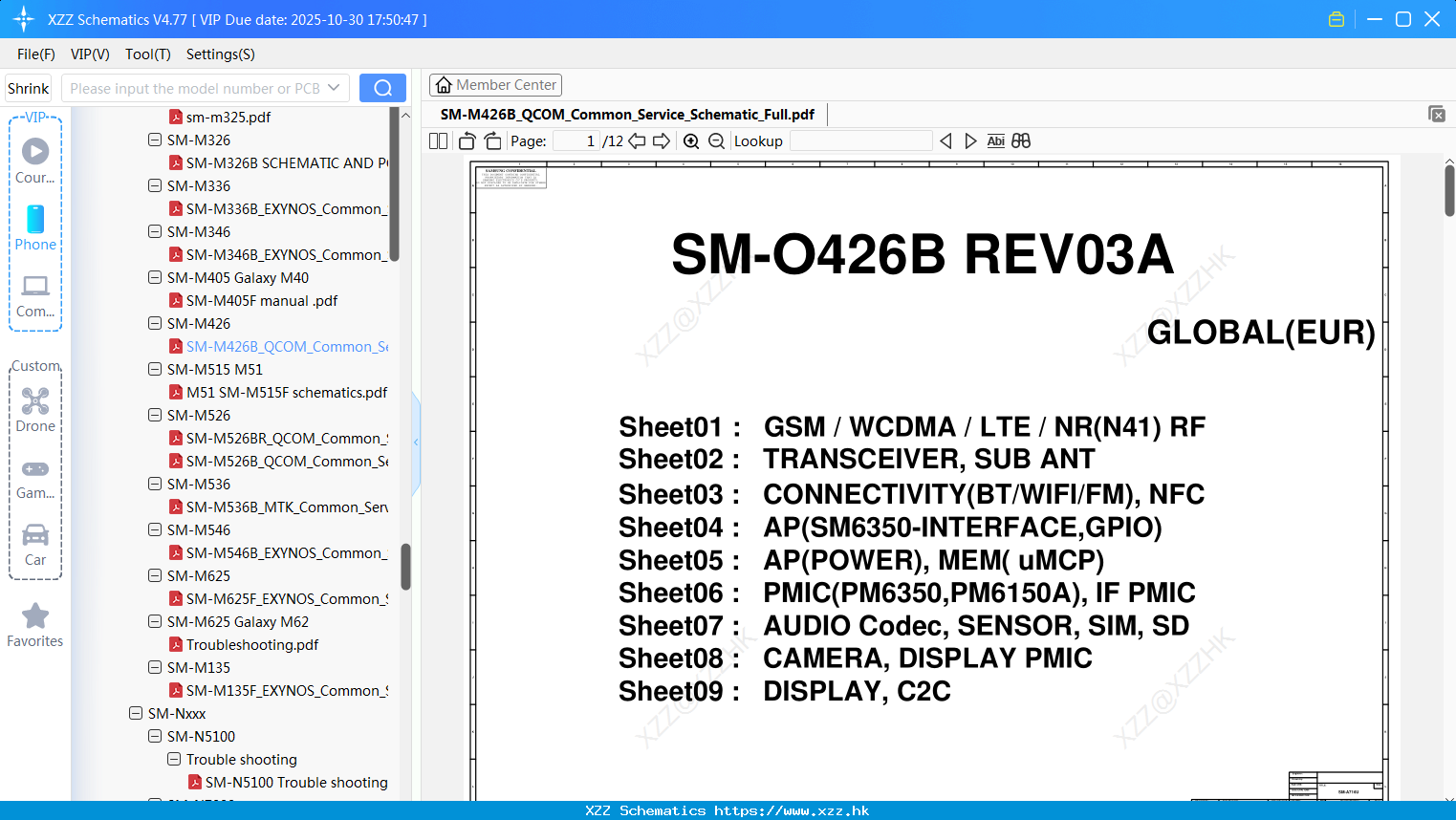Screen dimensions: 1456x820
Task: Open sm-m325.pdf file
Action: pyautogui.click(x=228, y=117)
